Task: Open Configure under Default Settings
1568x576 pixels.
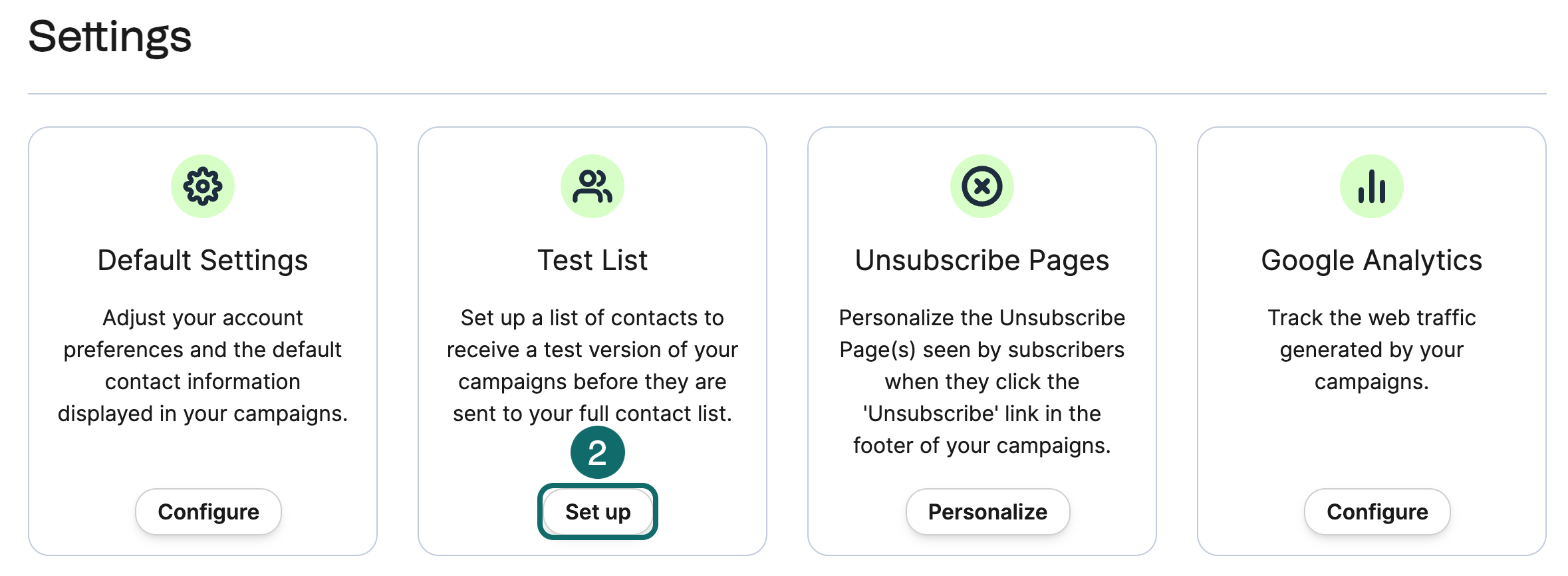Action: 208,511
